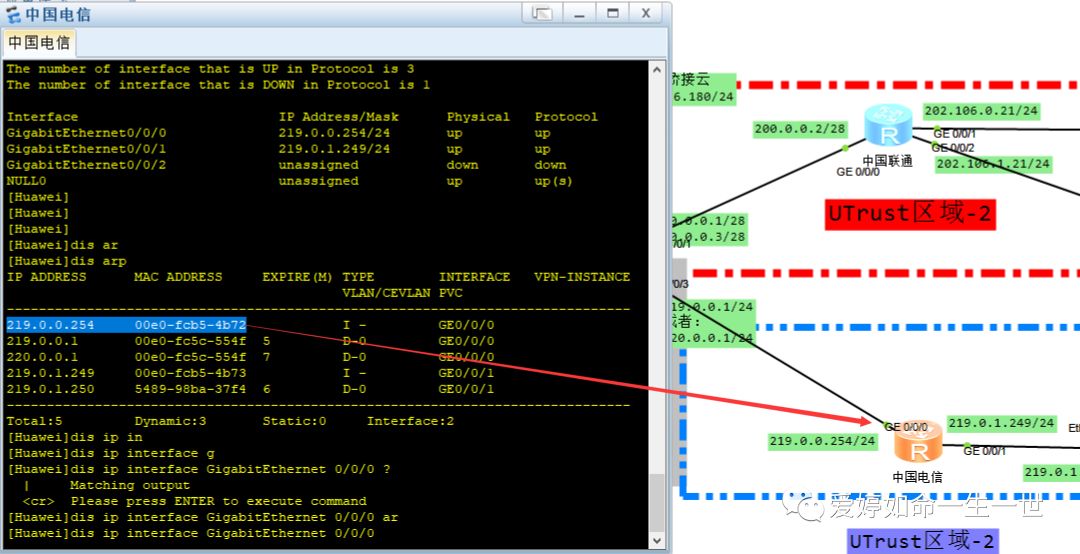Click the terminal scrollbar down arrow

tap(656, 541)
